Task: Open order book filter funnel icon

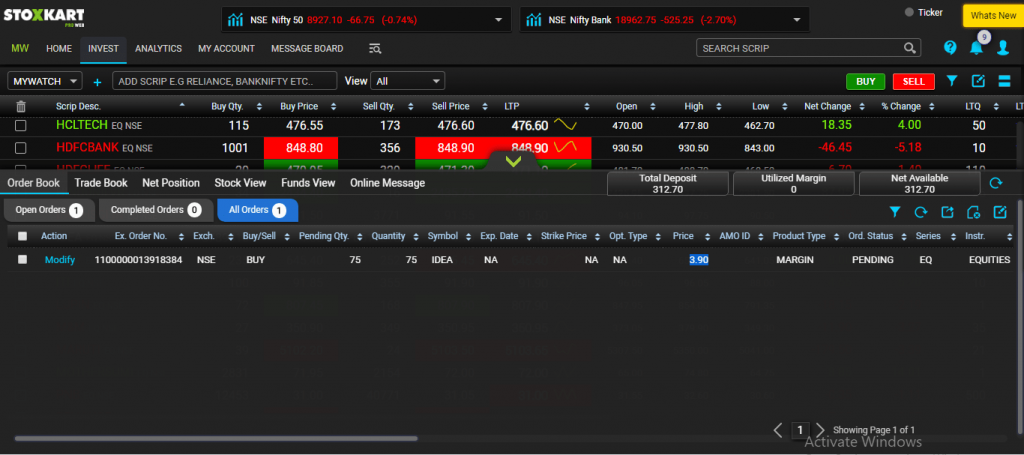Action: tap(895, 212)
